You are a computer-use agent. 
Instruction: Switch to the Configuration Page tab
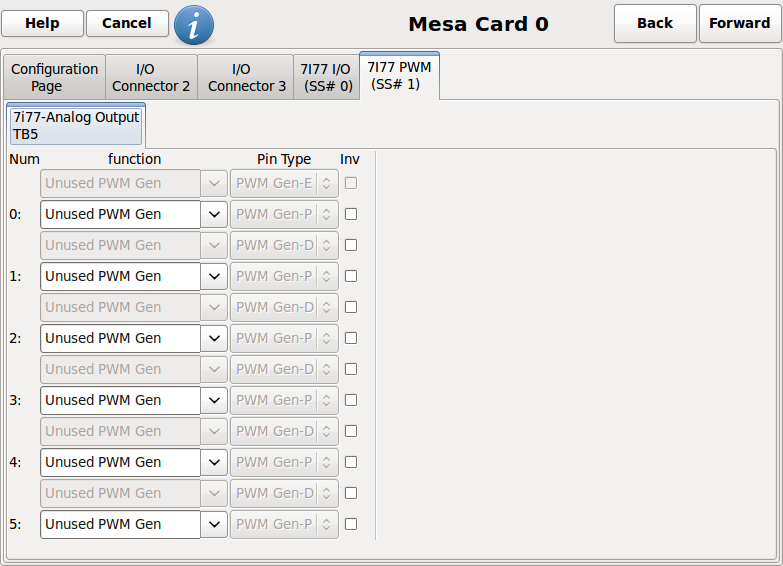[54, 77]
